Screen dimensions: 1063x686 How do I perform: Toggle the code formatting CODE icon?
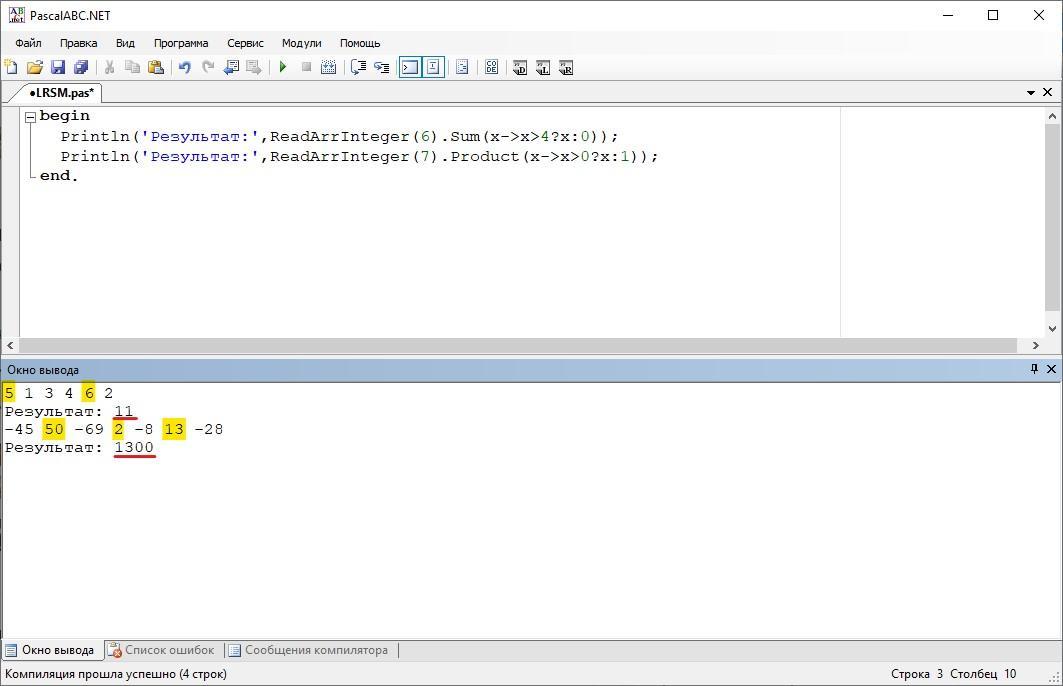pos(491,67)
